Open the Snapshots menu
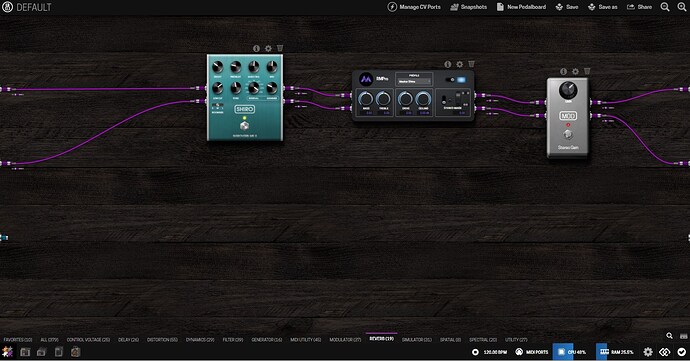 469,7
